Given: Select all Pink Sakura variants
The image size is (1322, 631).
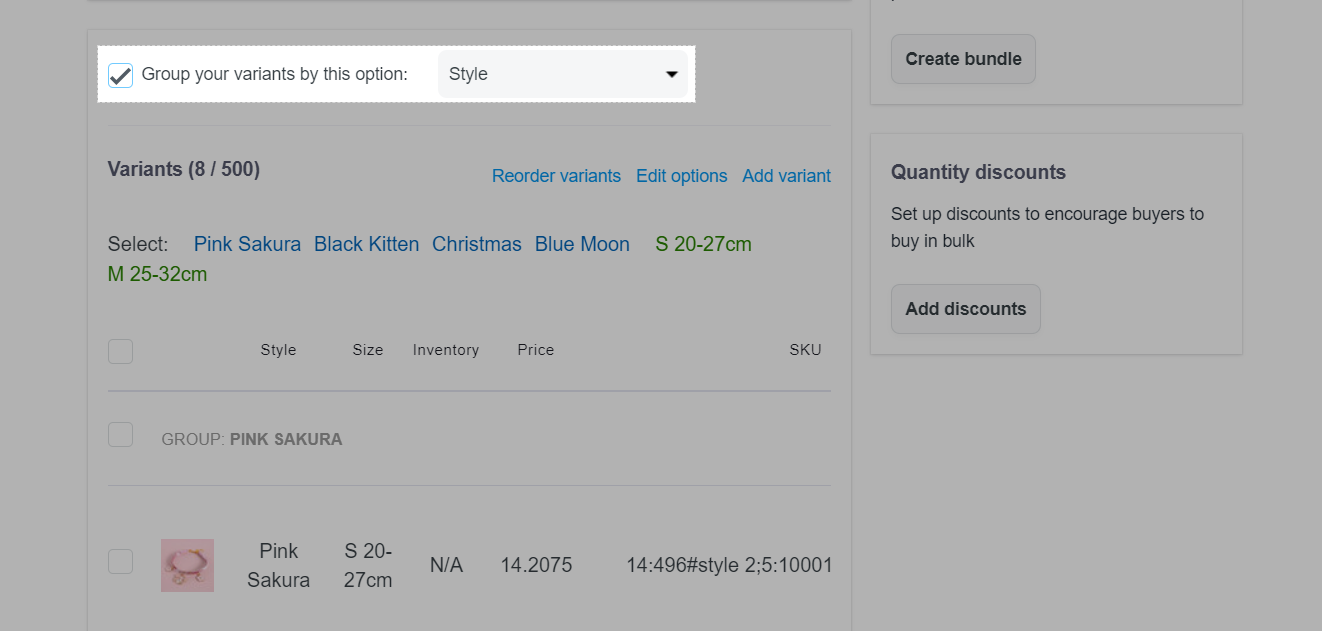Looking at the screenshot, I should click(247, 244).
